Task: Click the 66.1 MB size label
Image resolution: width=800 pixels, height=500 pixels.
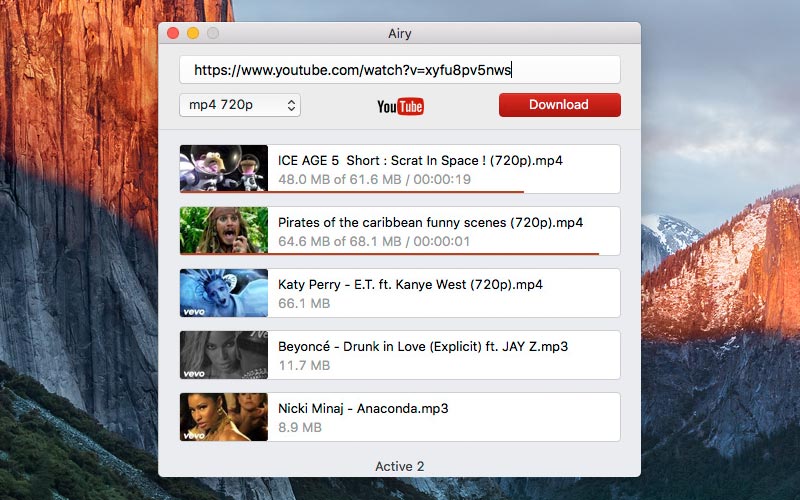Action: pyautogui.click(x=304, y=304)
